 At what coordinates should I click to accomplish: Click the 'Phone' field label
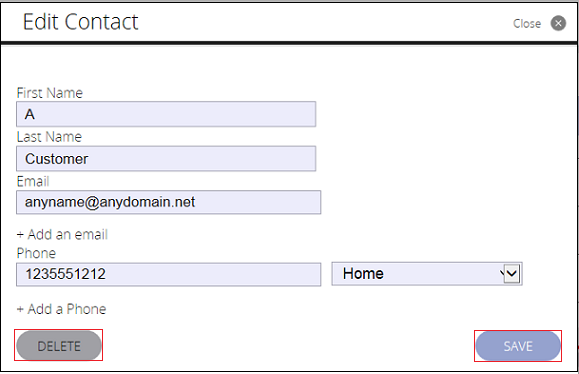point(36,253)
